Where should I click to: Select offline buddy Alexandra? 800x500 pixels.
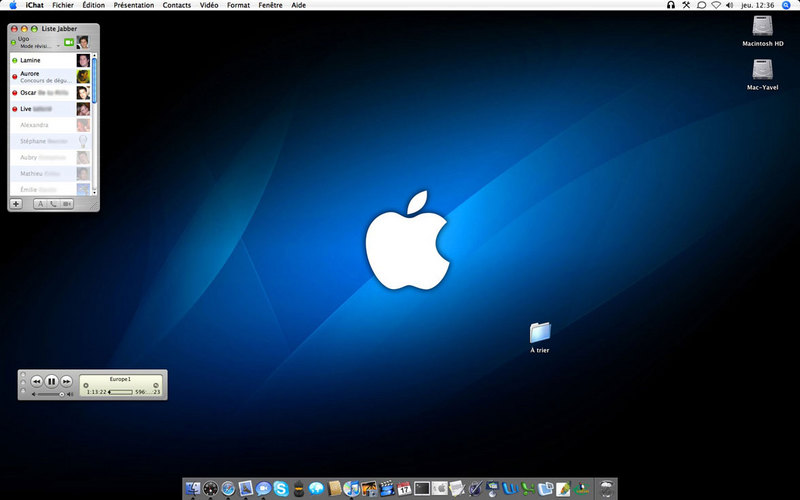pos(50,125)
